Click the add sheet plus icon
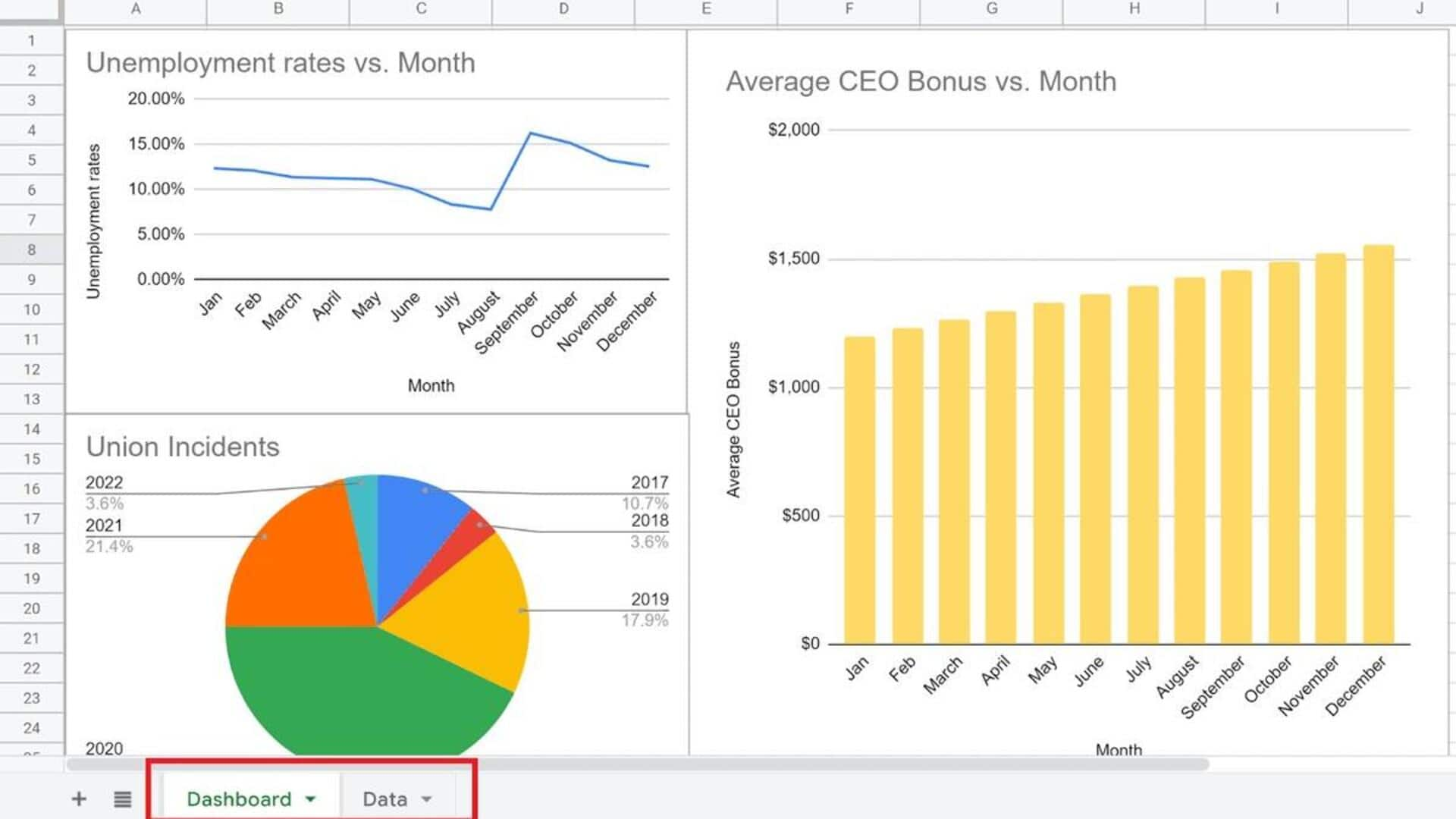The height and width of the screenshot is (819, 1456). 79,799
